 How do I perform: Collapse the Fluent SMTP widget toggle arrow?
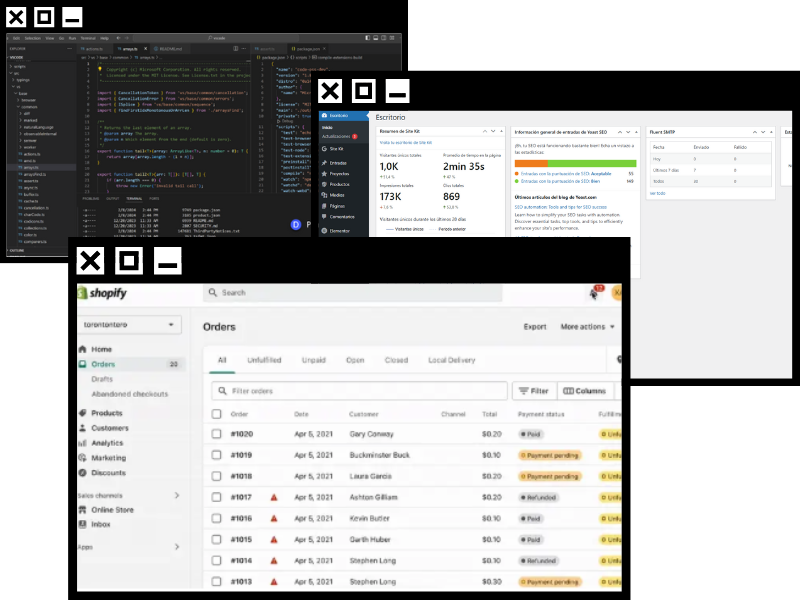coord(771,132)
